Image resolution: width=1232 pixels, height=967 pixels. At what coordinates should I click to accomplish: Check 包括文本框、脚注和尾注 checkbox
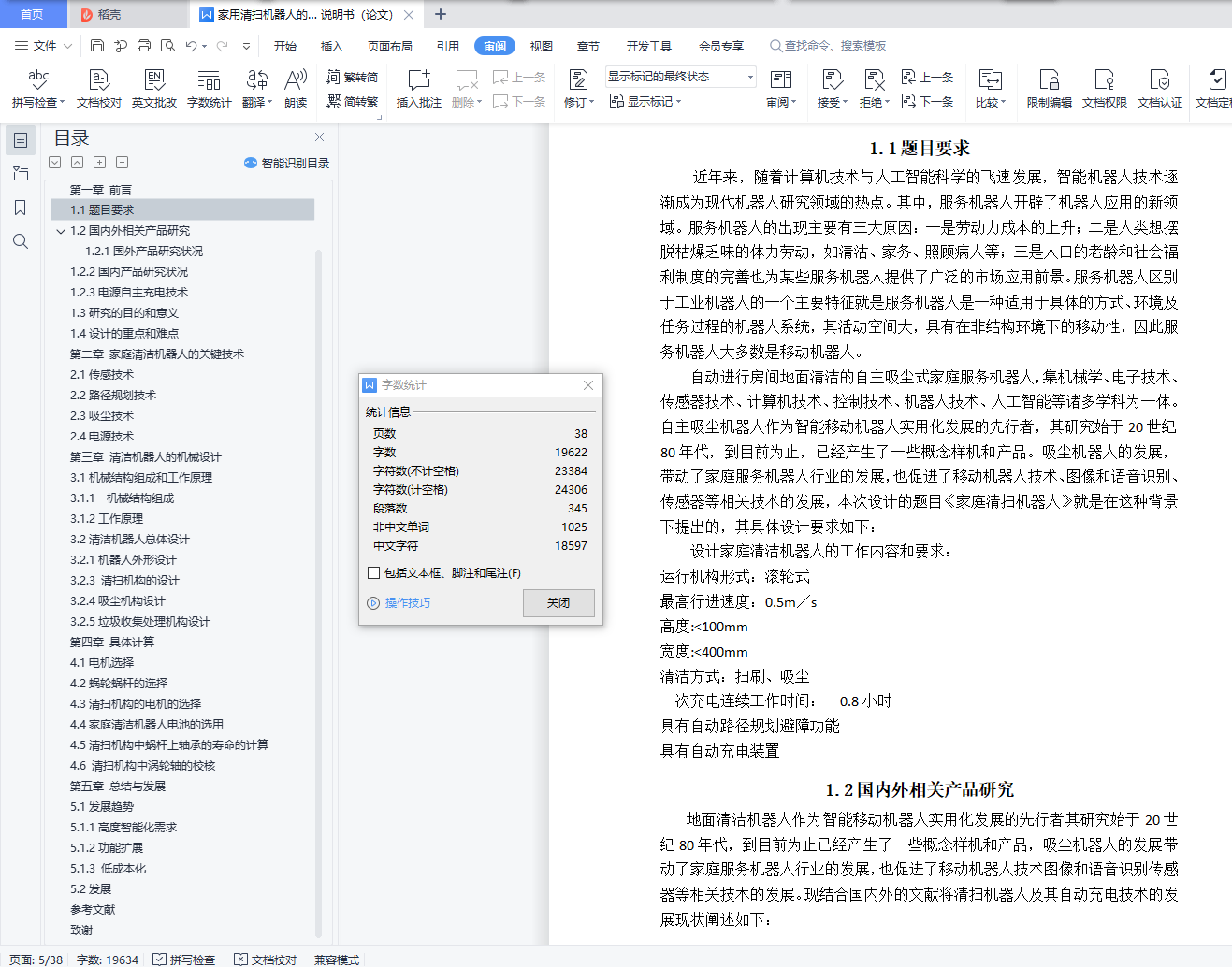[x=374, y=573]
